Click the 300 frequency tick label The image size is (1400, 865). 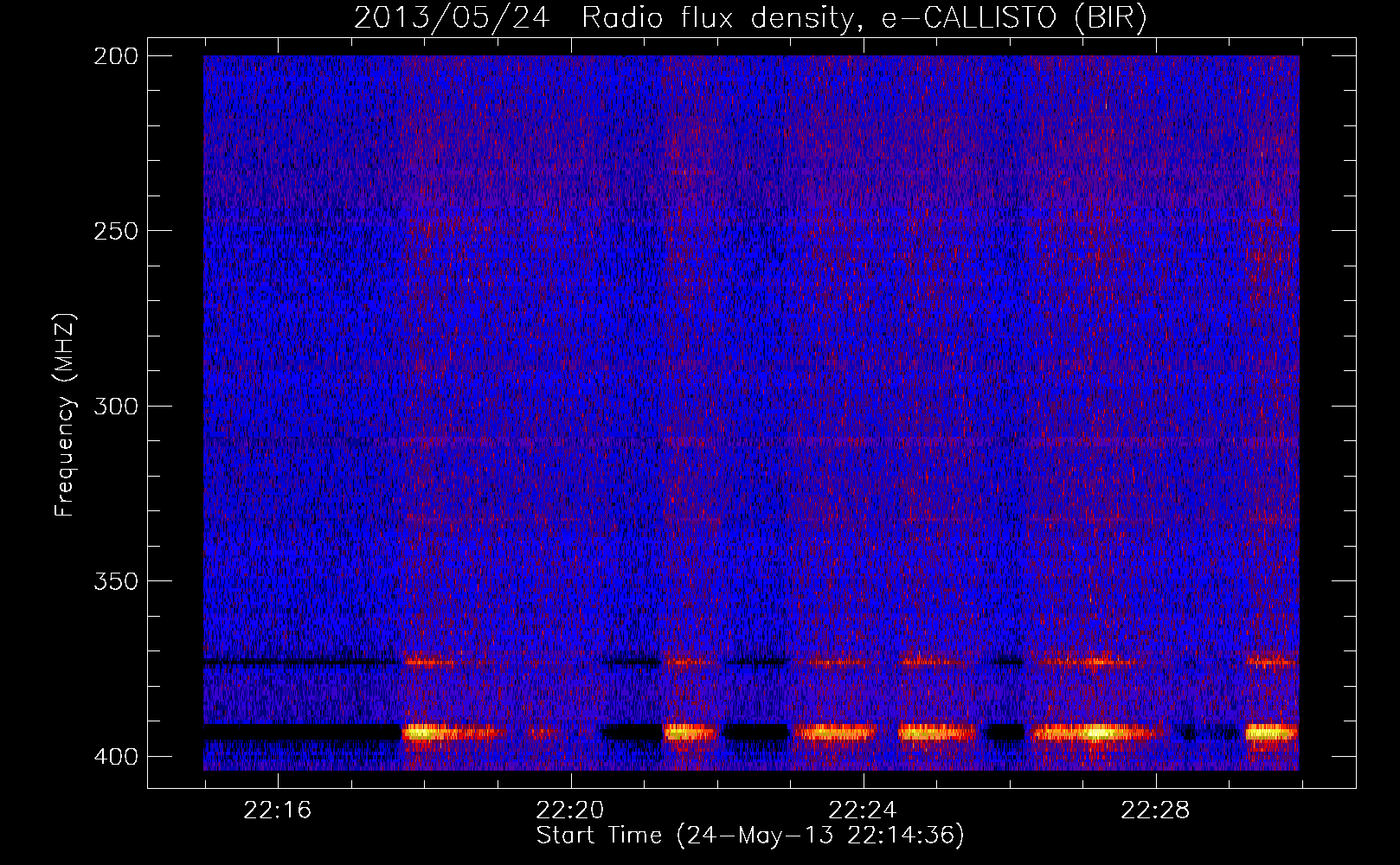click(x=116, y=406)
